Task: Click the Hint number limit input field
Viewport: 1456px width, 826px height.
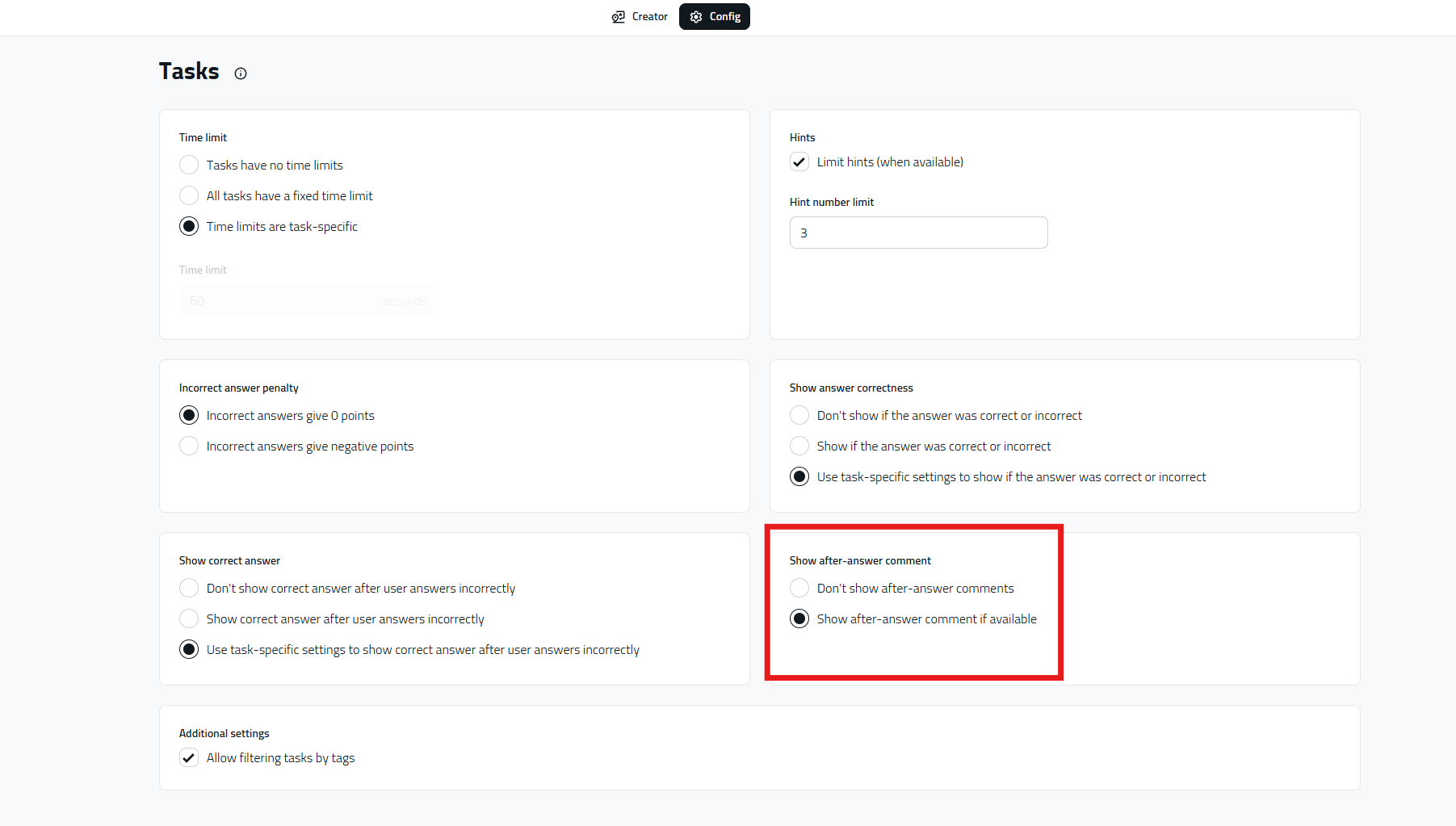Action: pos(918,233)
